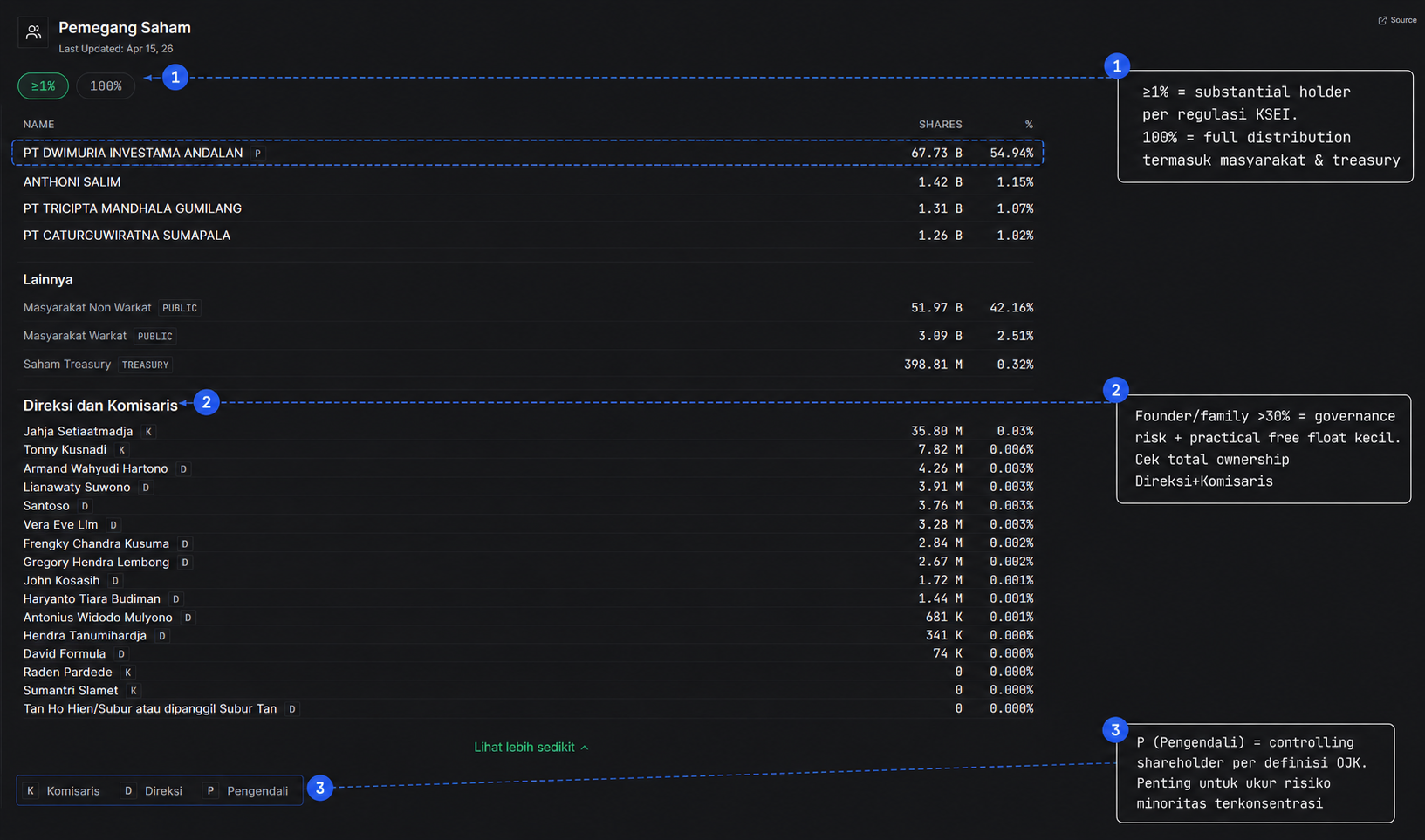Click the 42.16% public percentage
1425x840 pixels.
click(x=1011, y=307)
